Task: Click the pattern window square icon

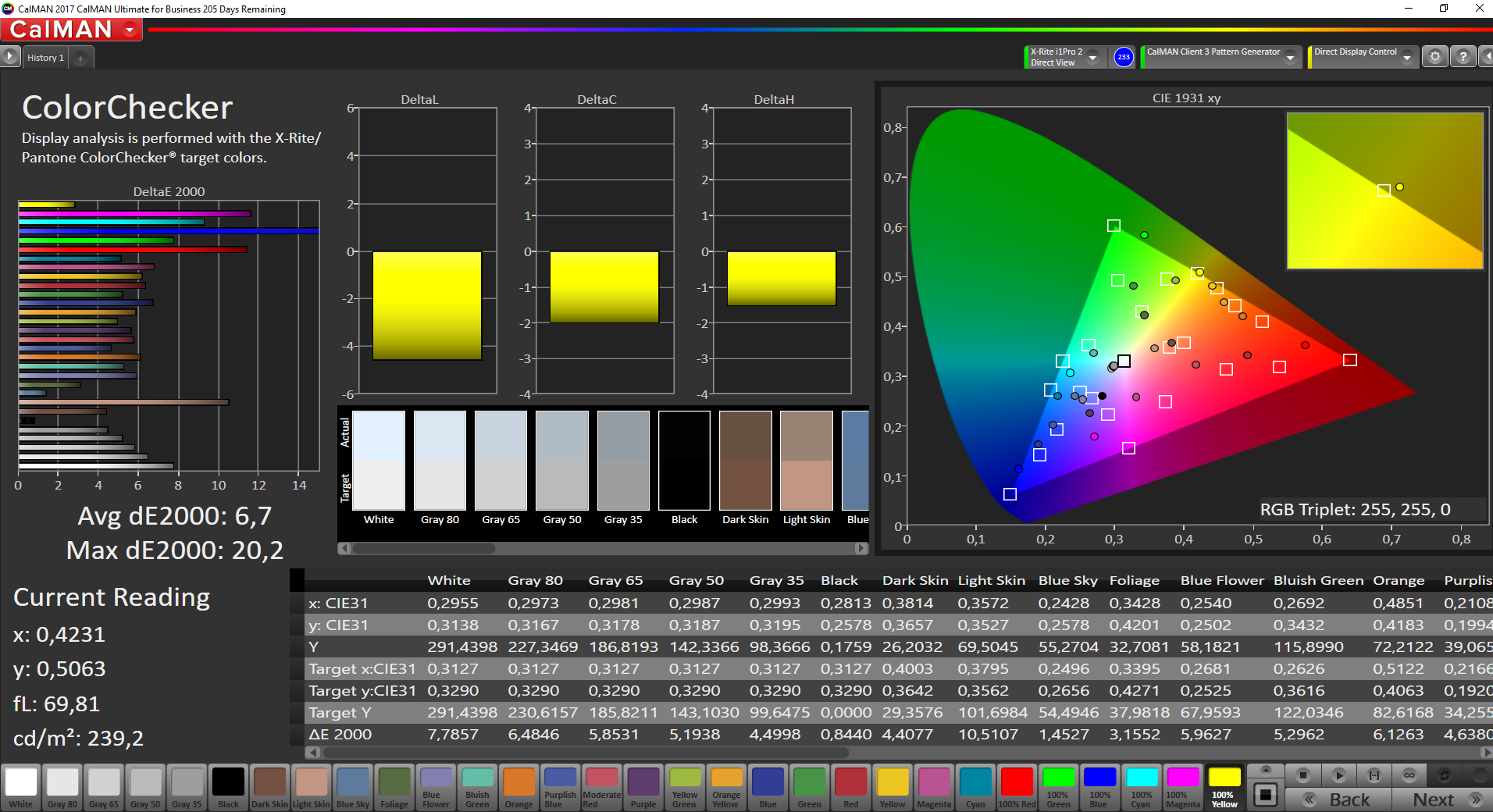Action: (x=1266, y=795)
